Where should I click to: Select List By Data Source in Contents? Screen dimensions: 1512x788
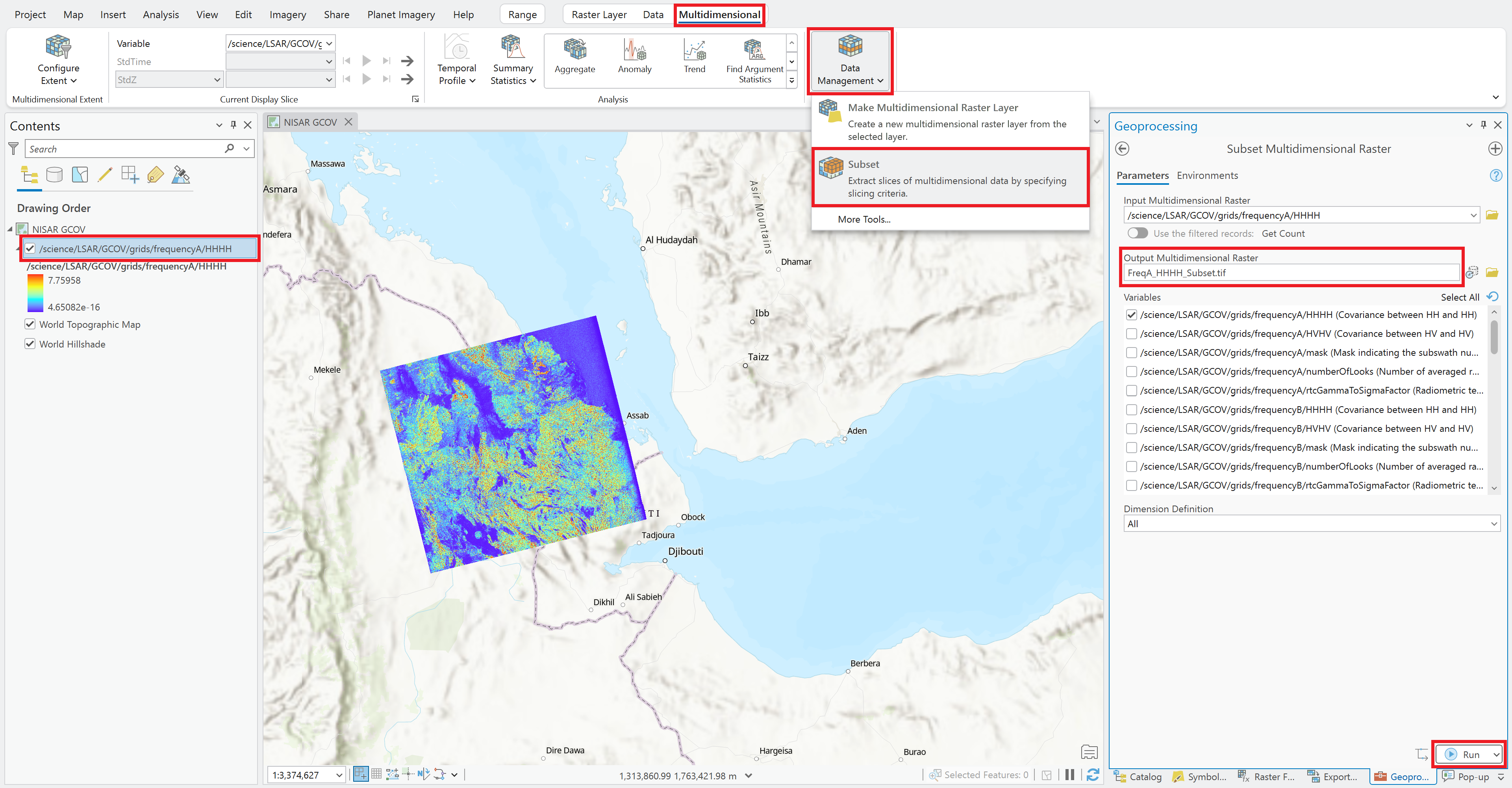click(x=54, y=175)
